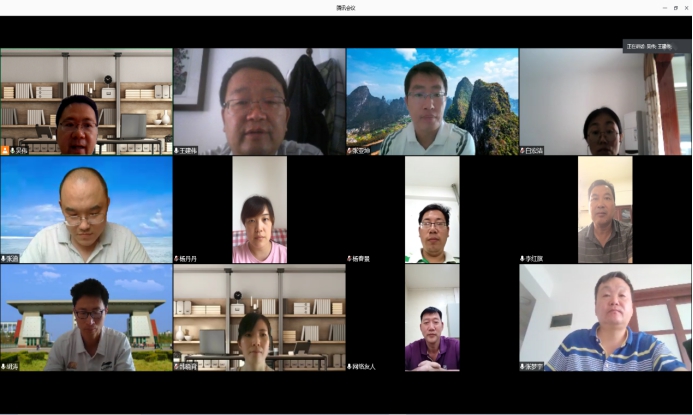Screen dimensions: 693x415
Task: Select the man in purple shirt's video
Action: 432,316
